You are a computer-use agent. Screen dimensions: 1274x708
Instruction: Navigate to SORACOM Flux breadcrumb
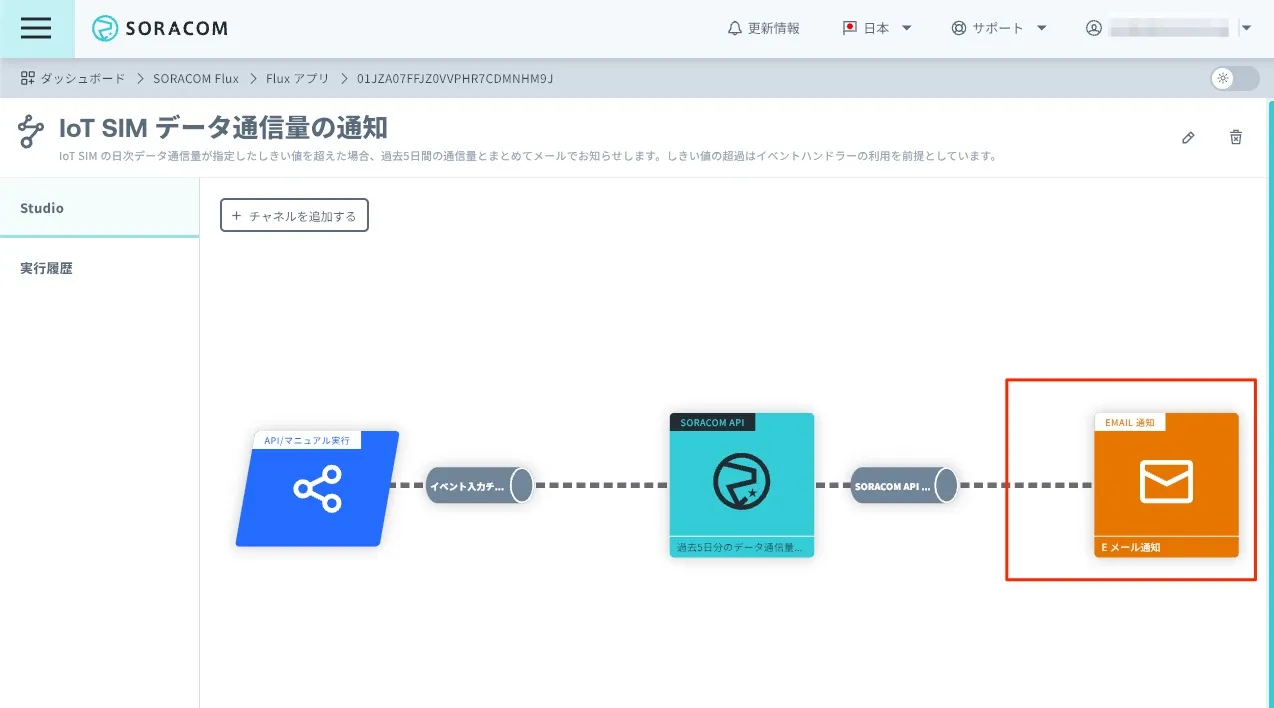pyautogui.click(x=196, y=78)
